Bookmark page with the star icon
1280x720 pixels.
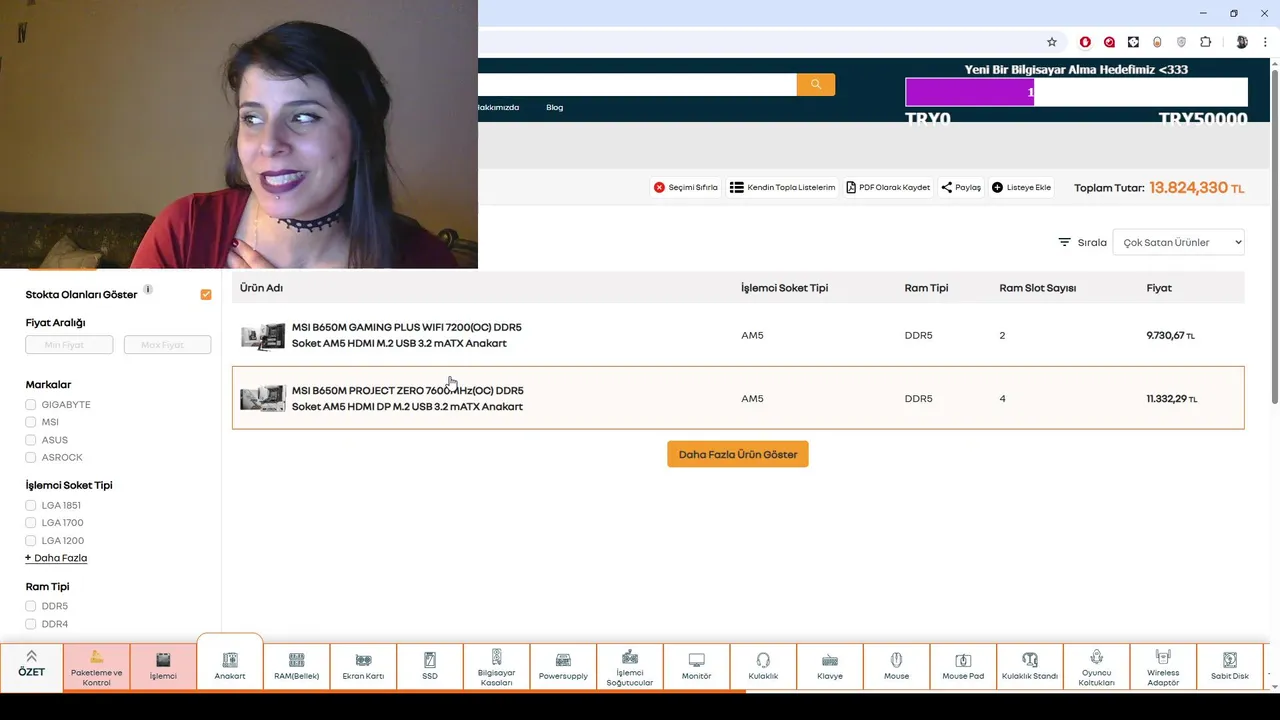[x=1052, y=42]
